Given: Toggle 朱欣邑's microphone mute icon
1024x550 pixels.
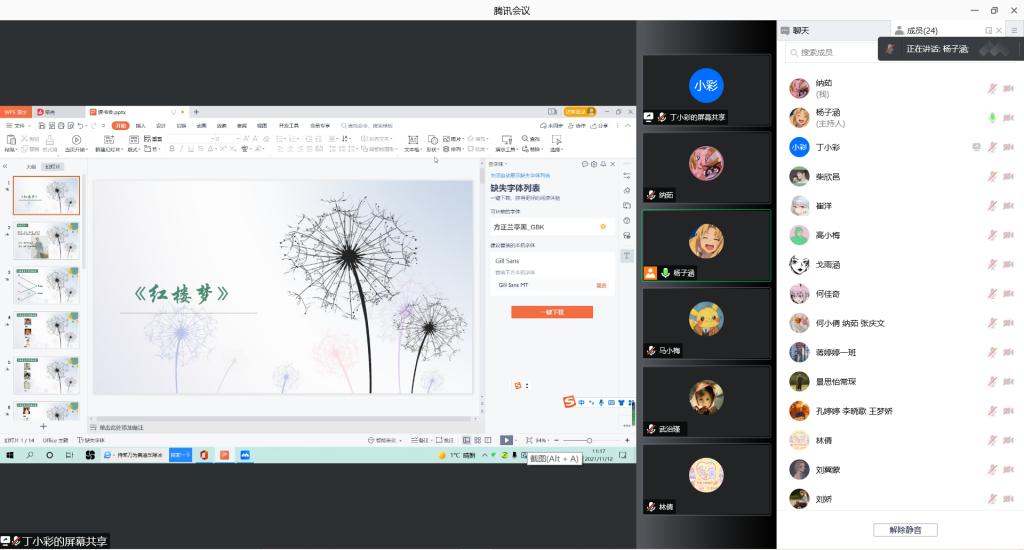Looking at the screenshot, I should (x=992, y=177).
